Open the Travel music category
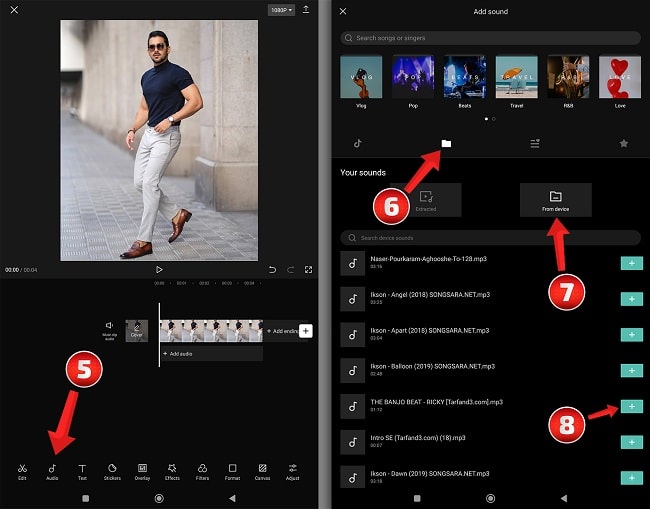The image size is (650, 509). (x=517, y=82)
